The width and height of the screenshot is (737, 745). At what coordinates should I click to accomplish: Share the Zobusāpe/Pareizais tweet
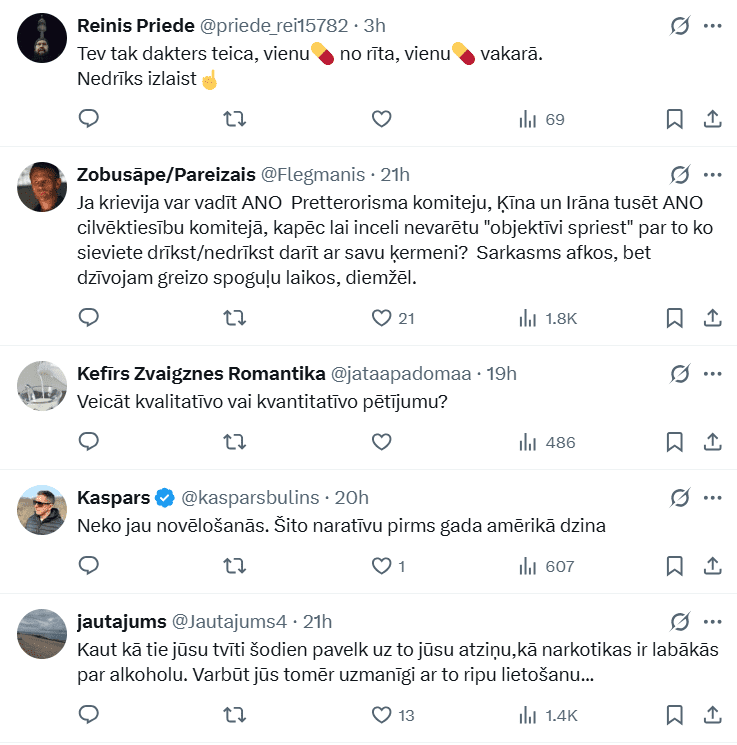[713, 318]
